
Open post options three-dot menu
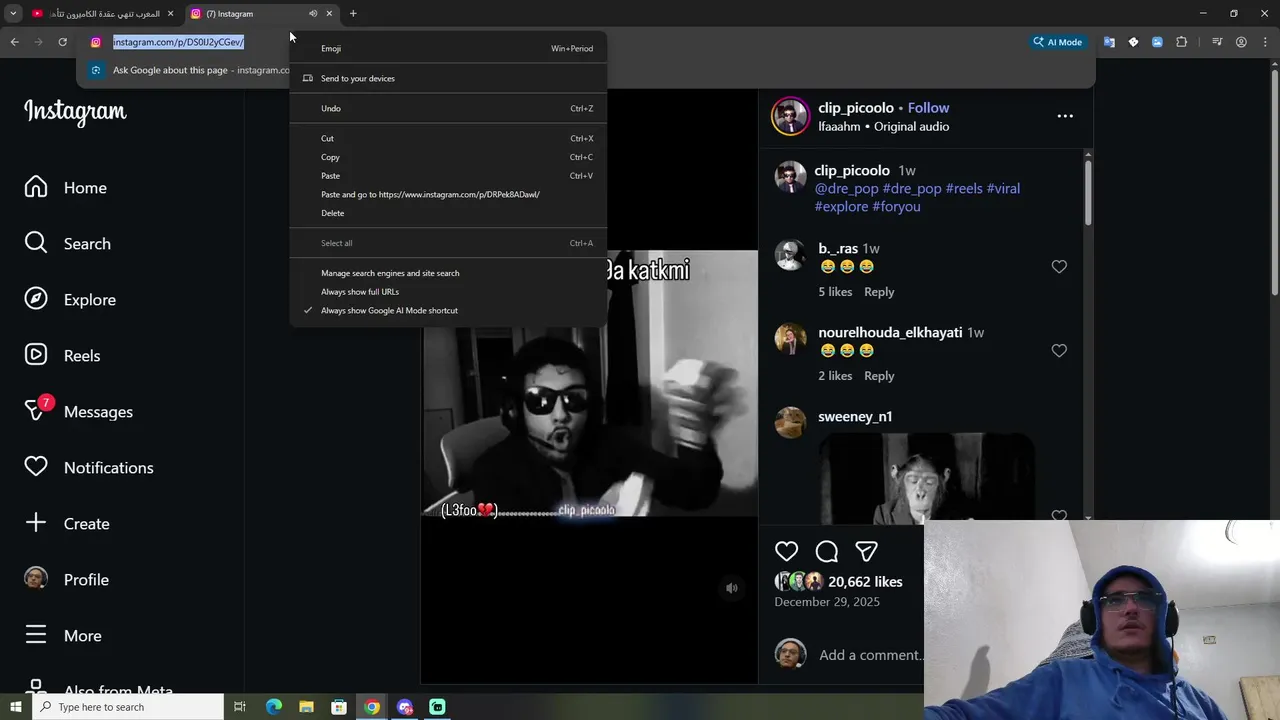1065,116
